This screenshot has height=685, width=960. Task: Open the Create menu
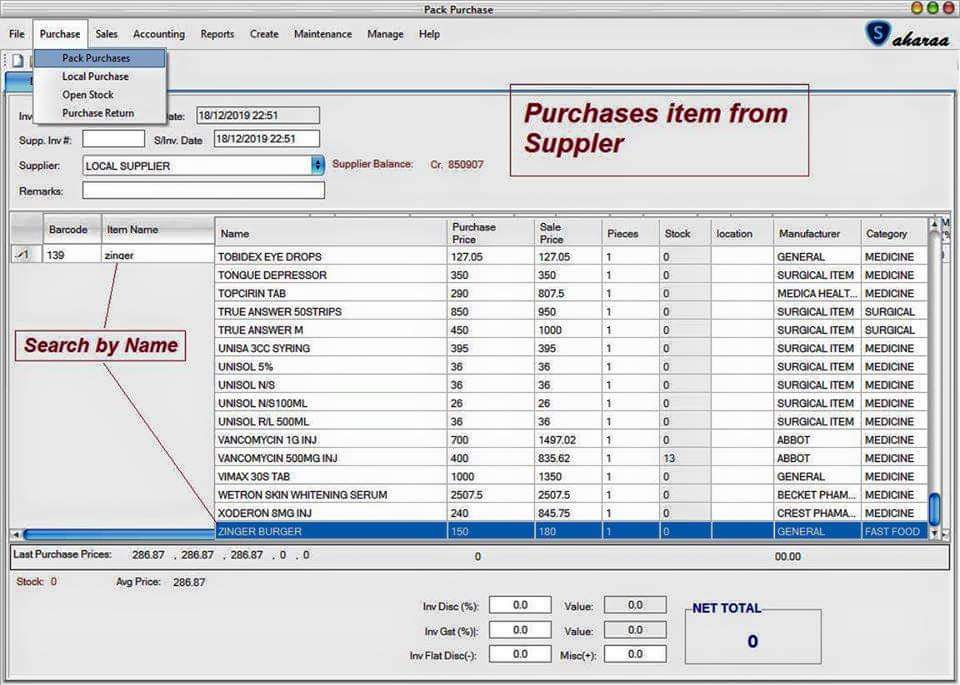[264, 34]
